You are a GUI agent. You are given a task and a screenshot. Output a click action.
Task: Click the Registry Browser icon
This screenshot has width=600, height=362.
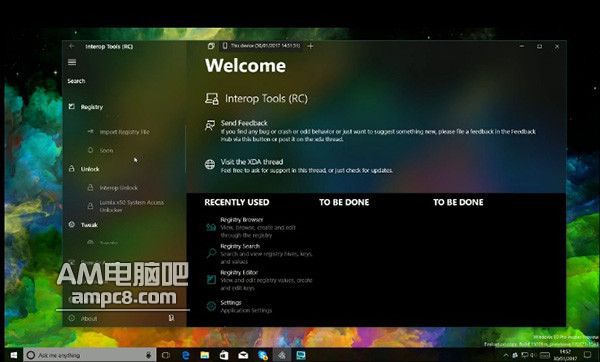point(211,227)
